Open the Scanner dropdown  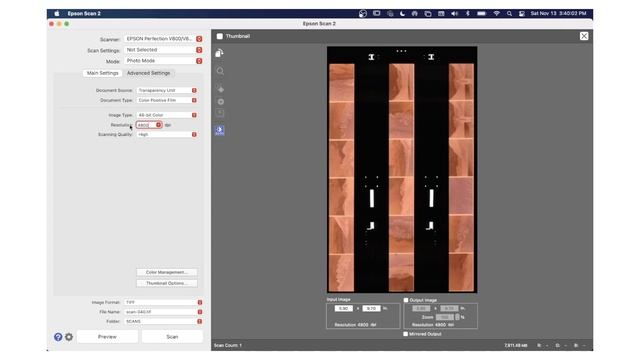click(163, 39)
